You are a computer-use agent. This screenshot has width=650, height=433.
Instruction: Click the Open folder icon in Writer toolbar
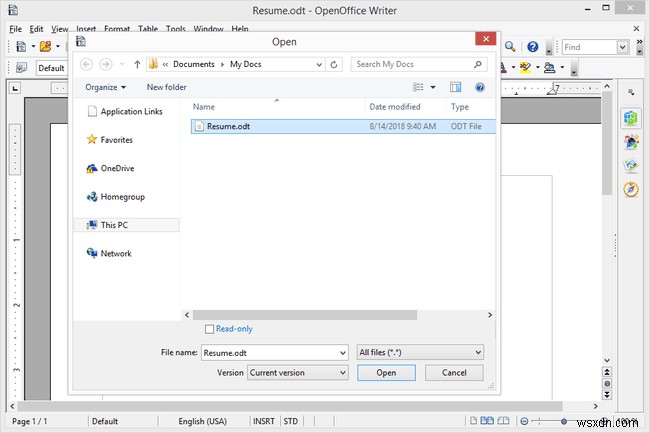[46, 46]
